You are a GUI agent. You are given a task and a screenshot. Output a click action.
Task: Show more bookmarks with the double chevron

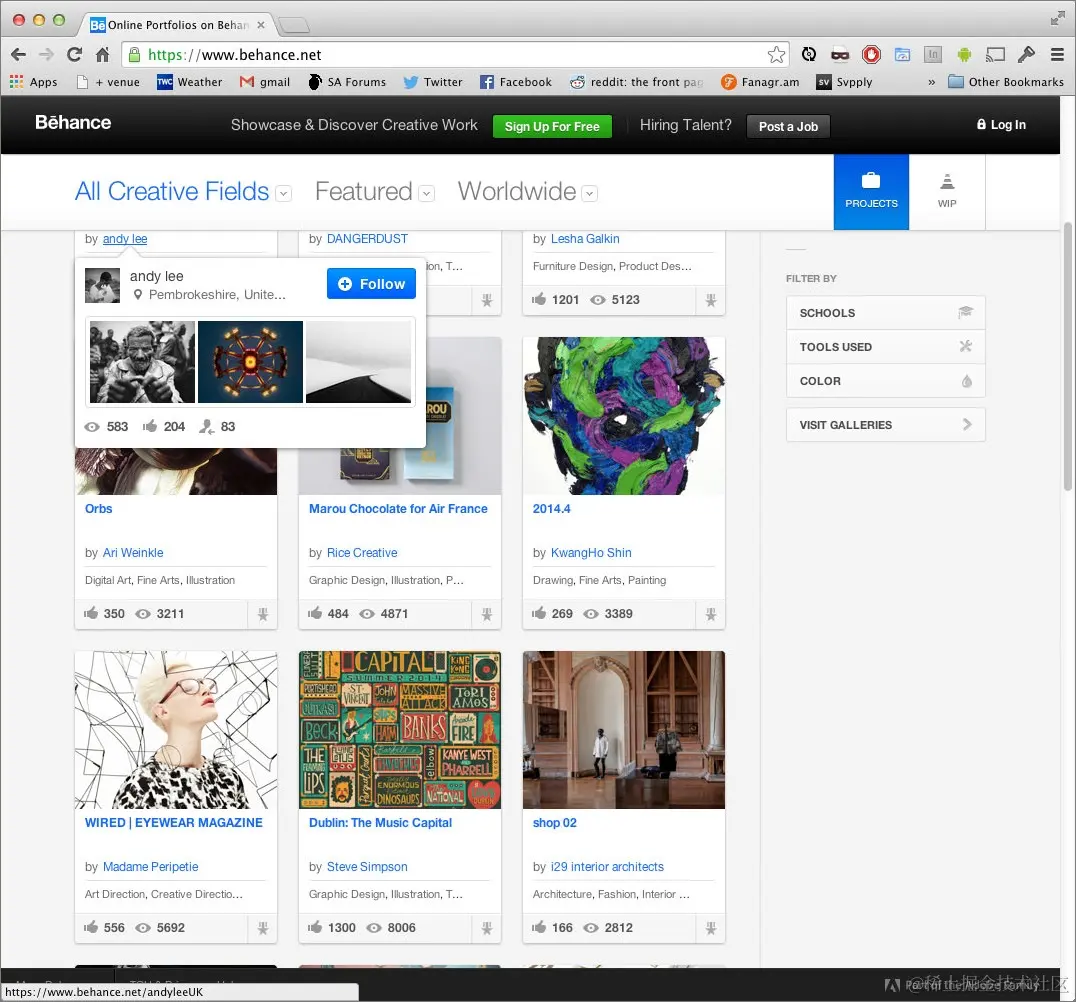931,82
